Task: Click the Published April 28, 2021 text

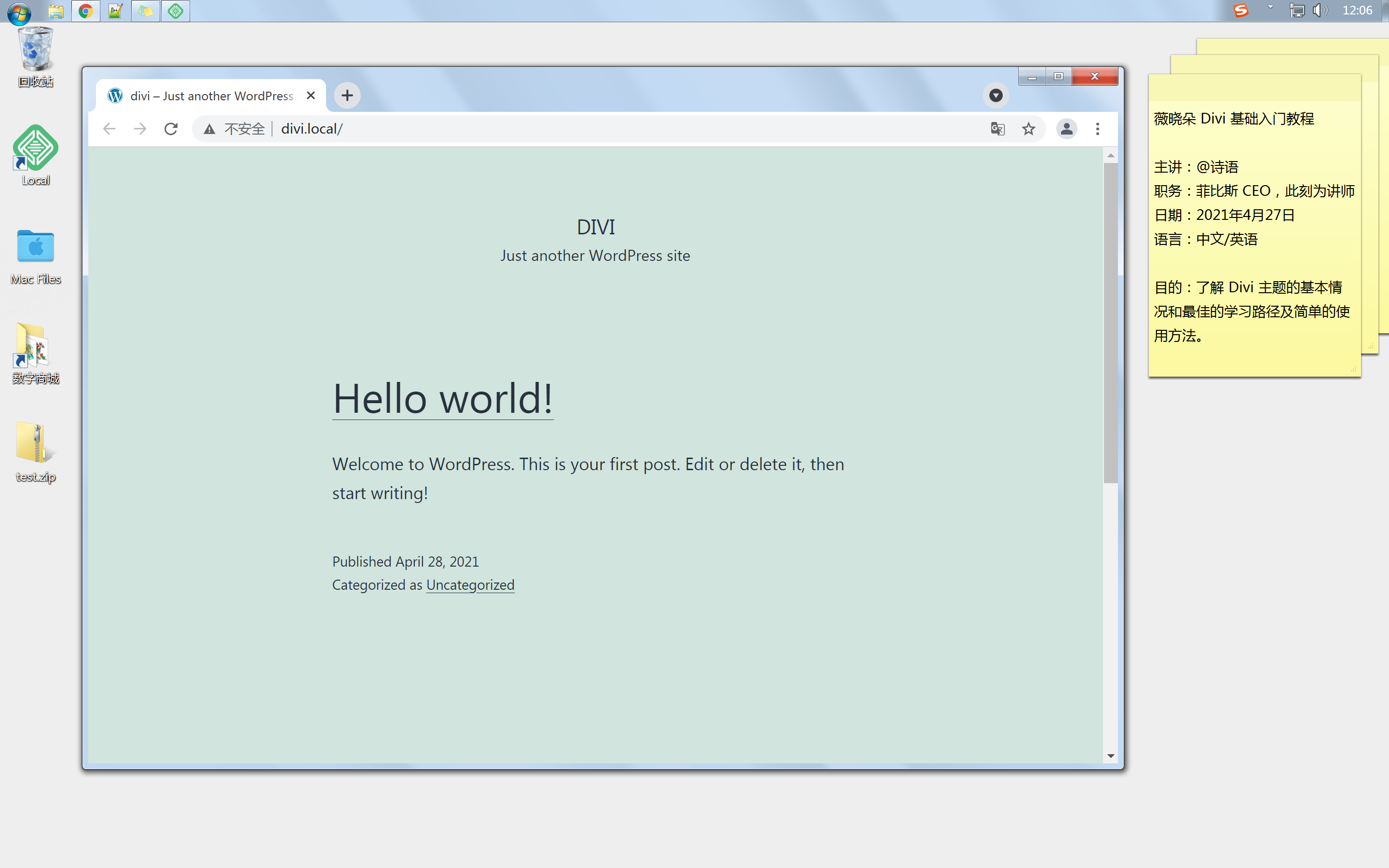Action: coord(405,561)
